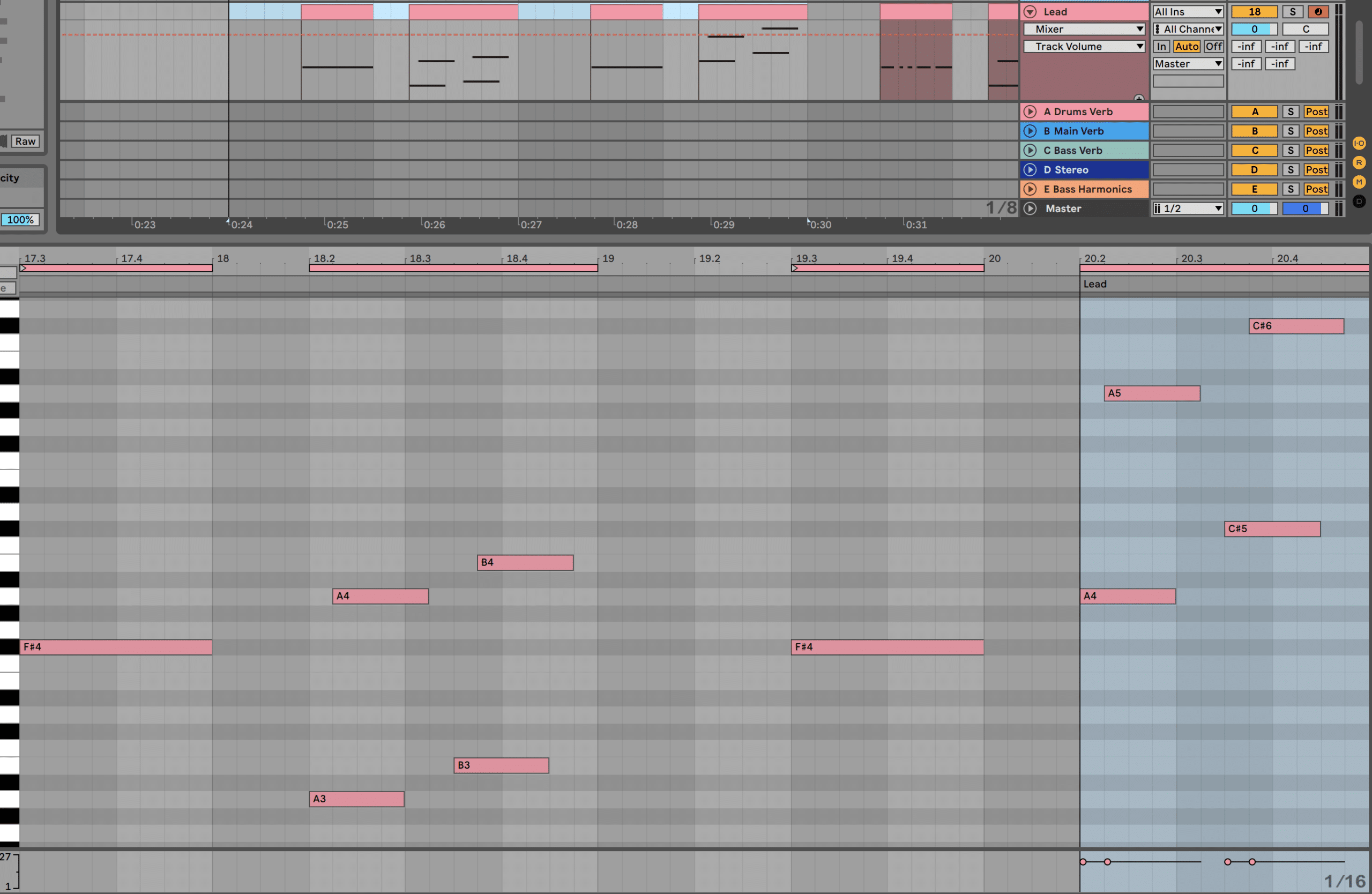Screen dimensions: 1372x894
Task: Select the C#5 note
Action: [x=1272, y=529]
